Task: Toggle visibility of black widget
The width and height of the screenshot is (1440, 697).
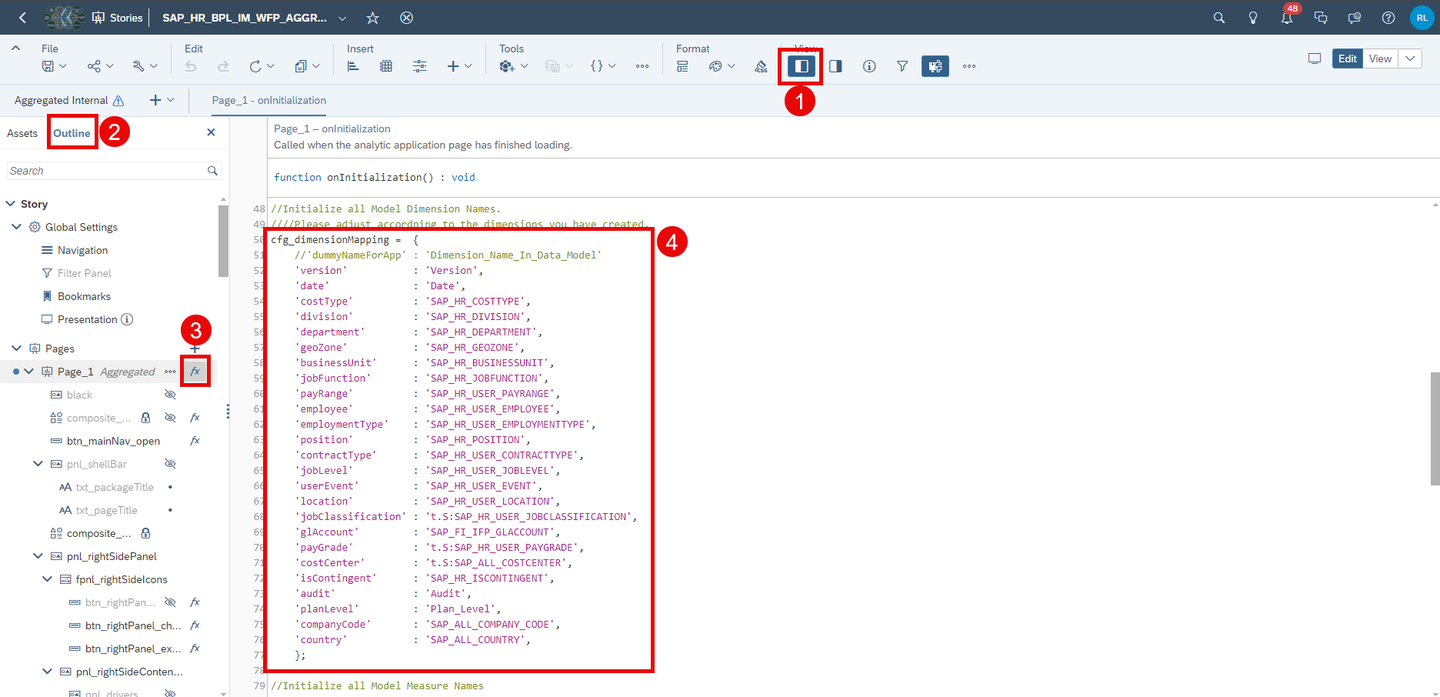Action: point(170,395)
